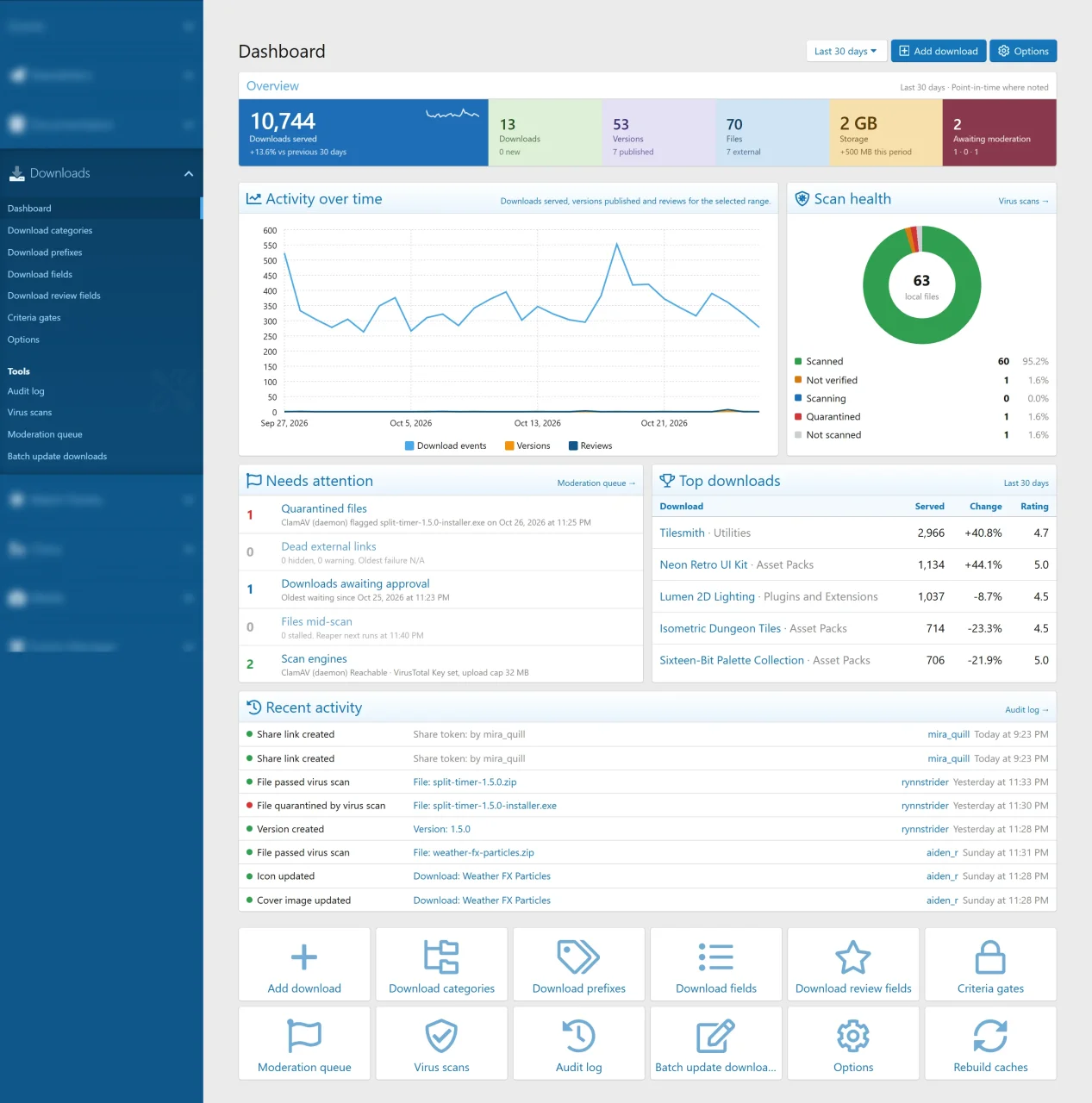
Task: Click the Top downloads trophy icon
Action: click(667, 481)
